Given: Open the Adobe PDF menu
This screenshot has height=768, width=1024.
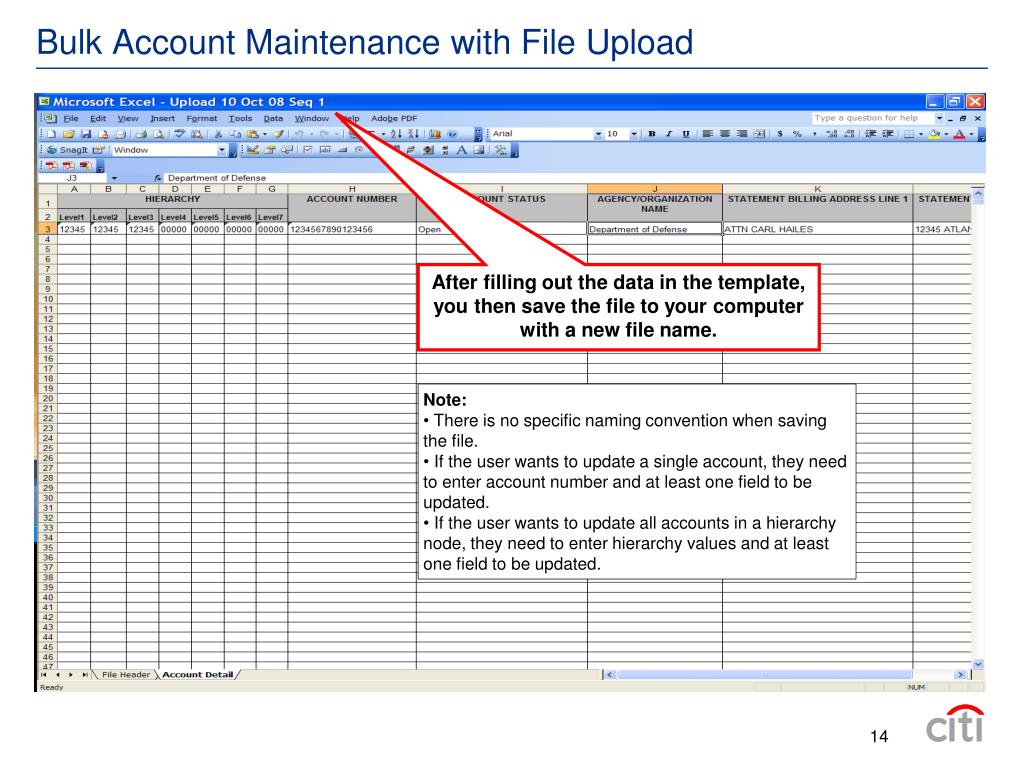Looking at the screenshot, I should click(394, 118).
